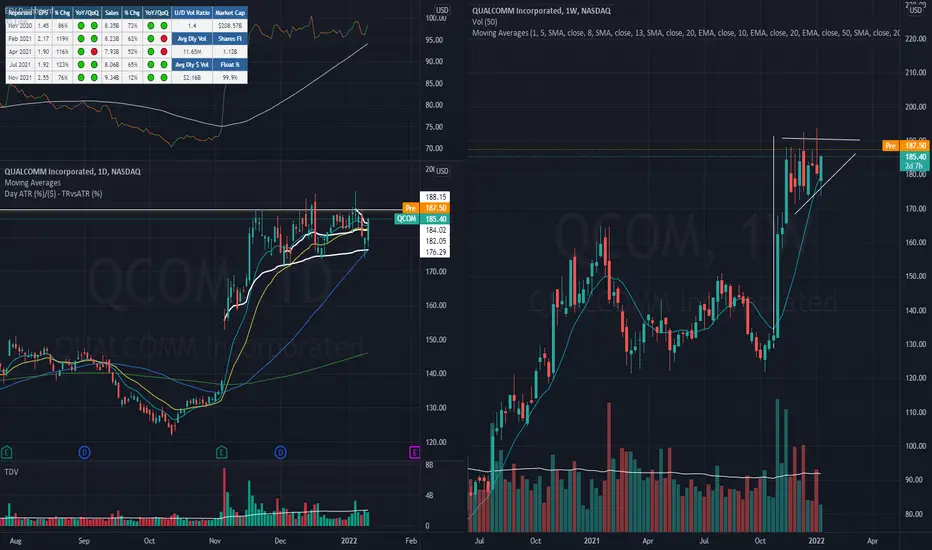Select Day ATR (%)/($) - TRvsATR indicator legend
Viewport: 932px width, 550px height.
(x=53, y=194)
